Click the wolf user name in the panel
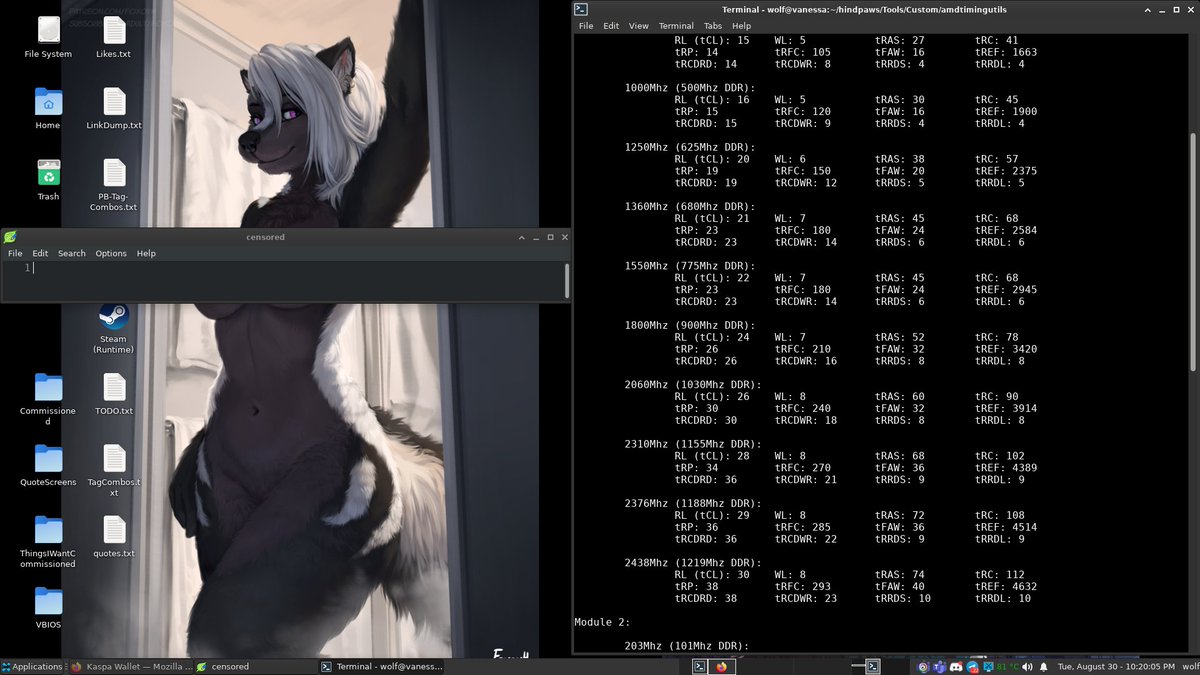The height and width of the screenshot is (675, 1200). point(1190,666)
